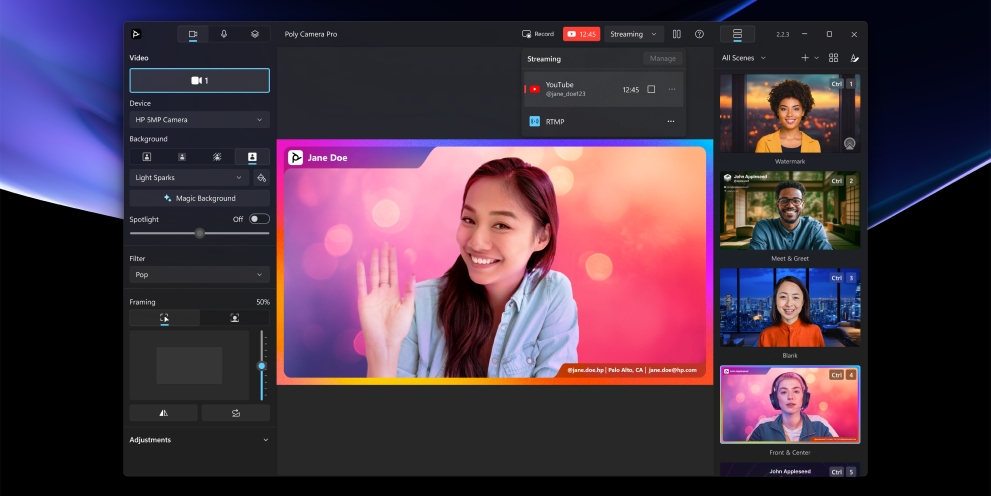Select the Meet & Greet scene thumbnail

point(790,211)
